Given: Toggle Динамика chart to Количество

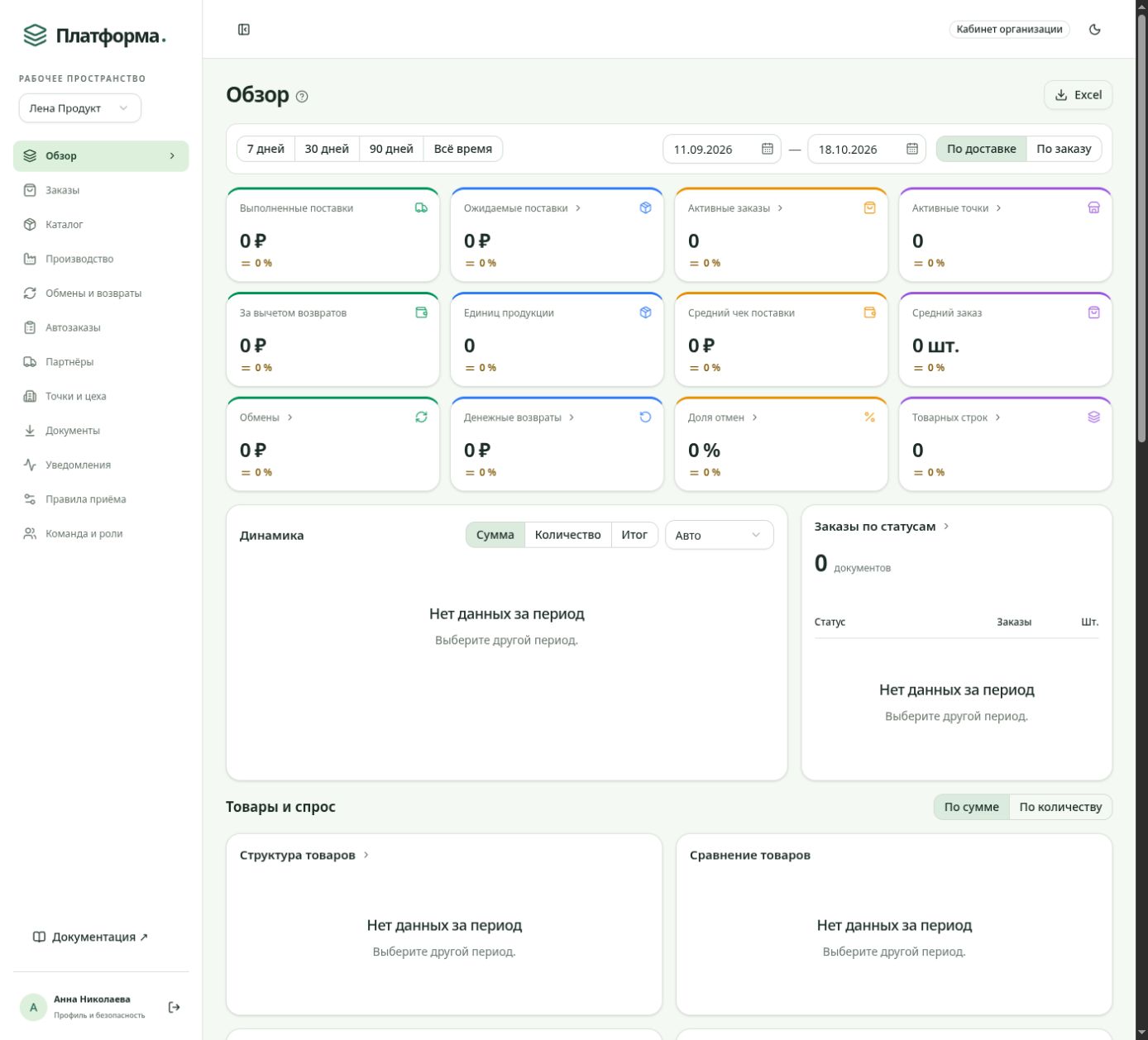Looking at the screenshot, I should [567, 535].
